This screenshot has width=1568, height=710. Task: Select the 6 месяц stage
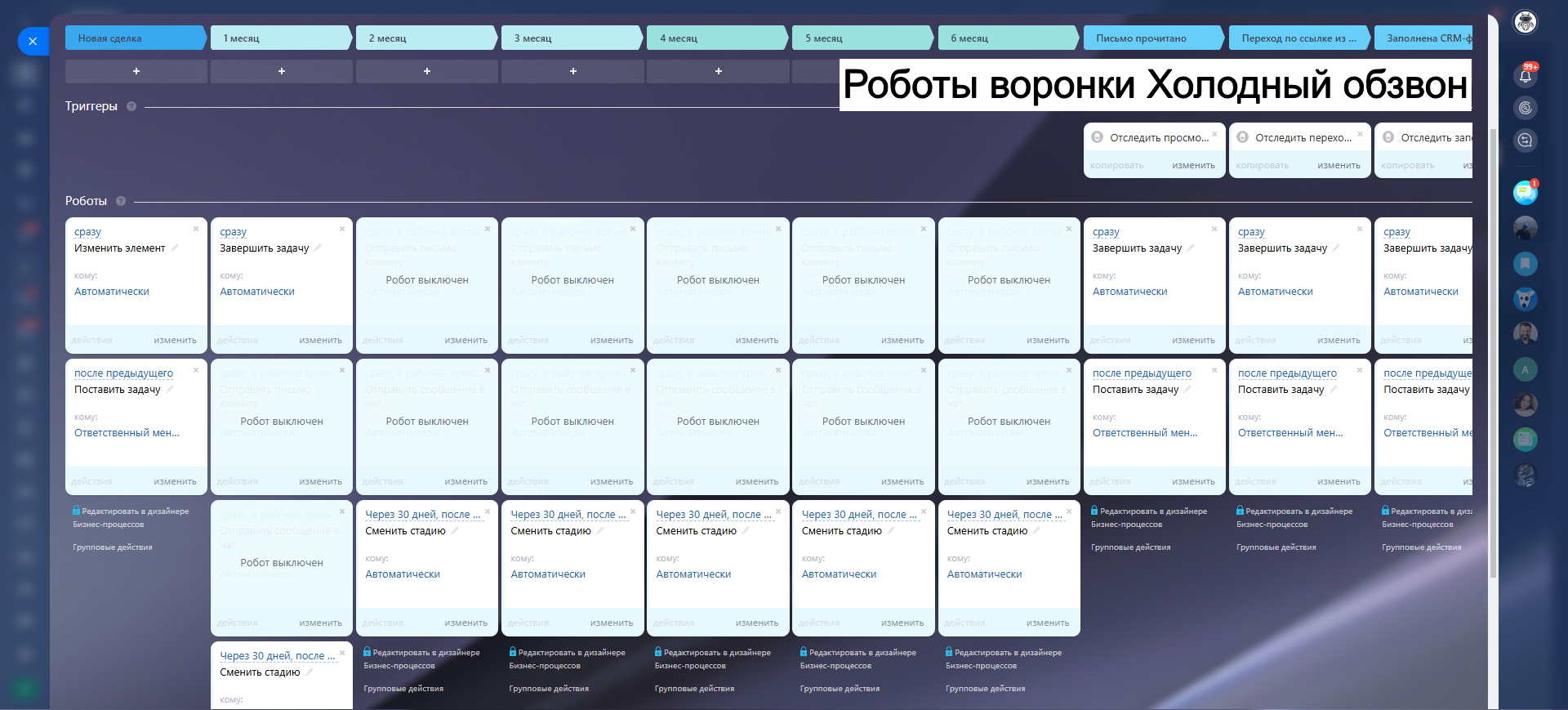point(1009,38)
